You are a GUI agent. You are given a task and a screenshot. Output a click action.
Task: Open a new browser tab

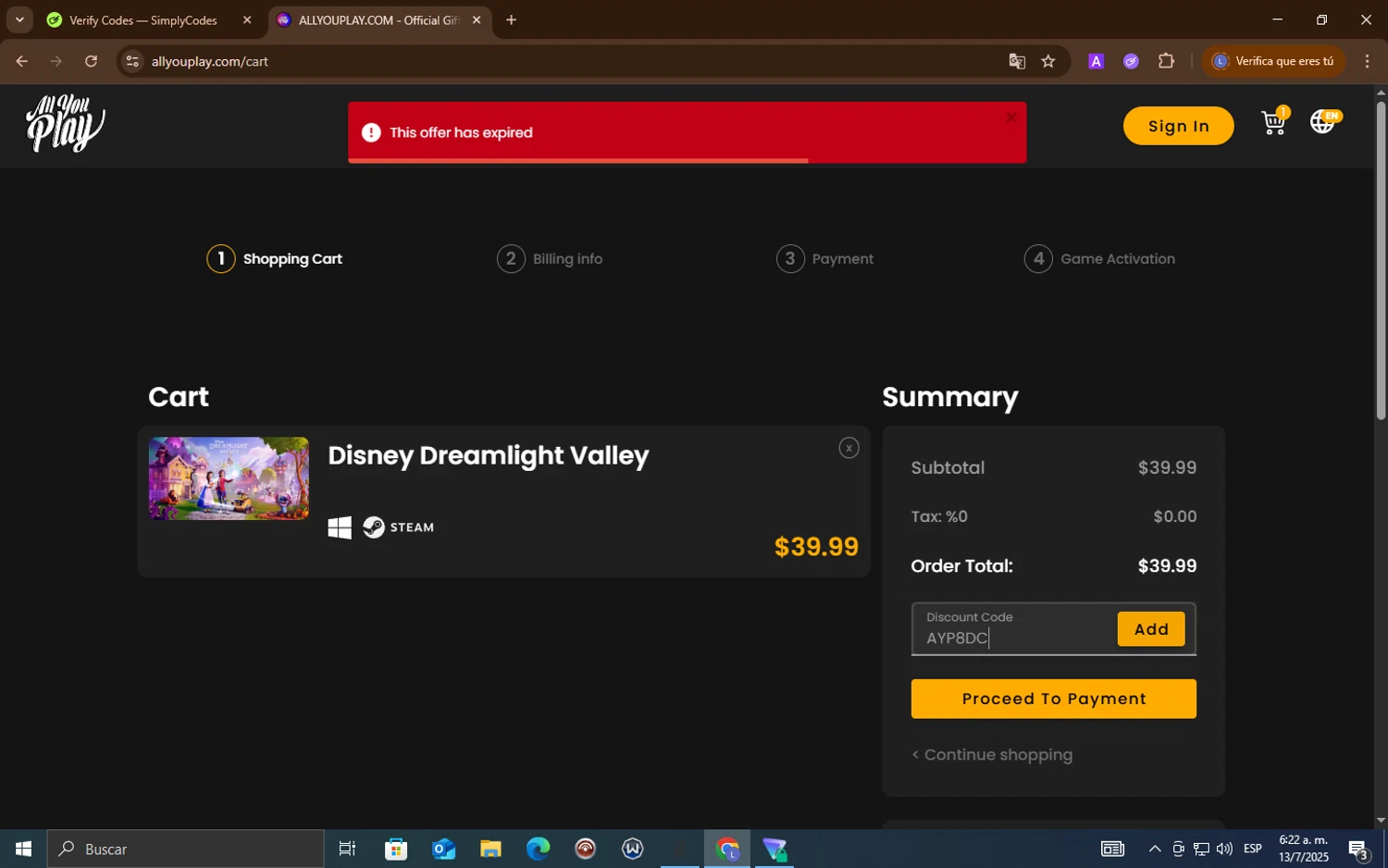511,20
